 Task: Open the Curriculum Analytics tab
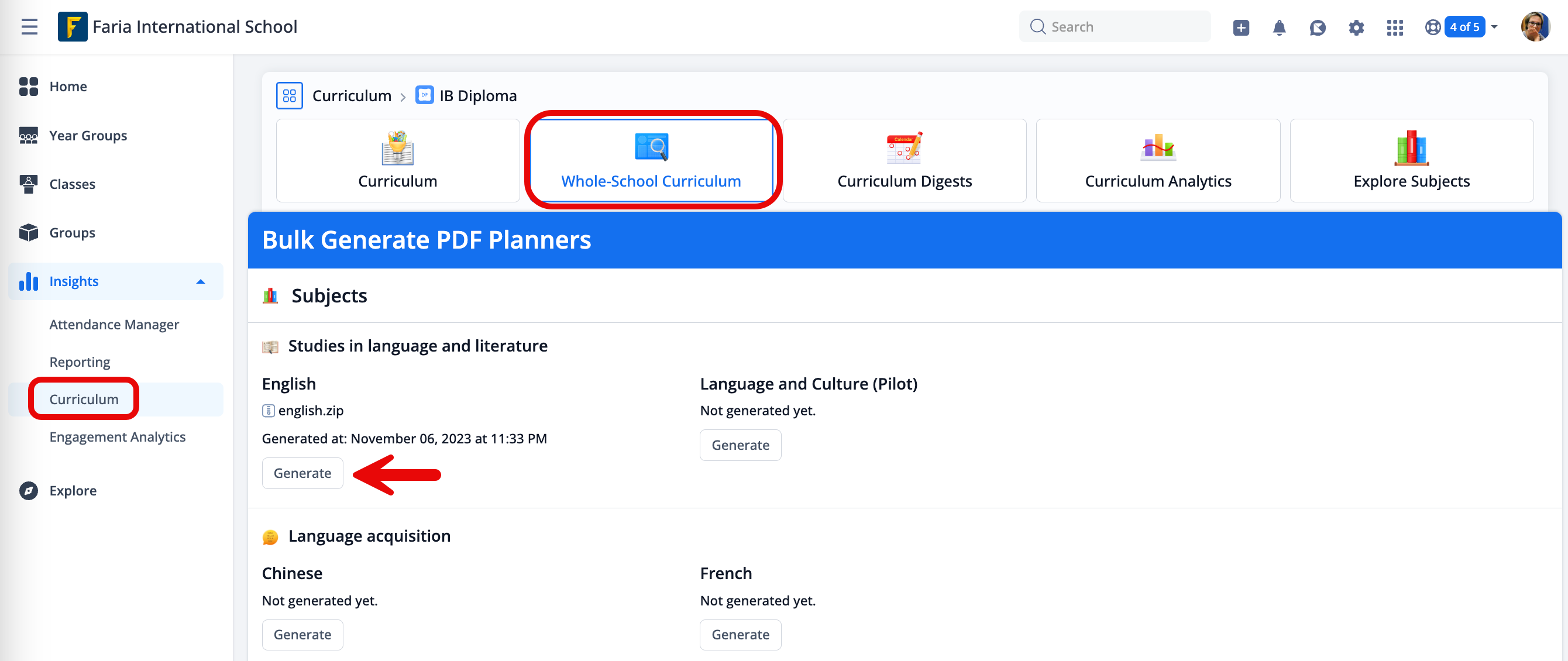point(1157,161)
